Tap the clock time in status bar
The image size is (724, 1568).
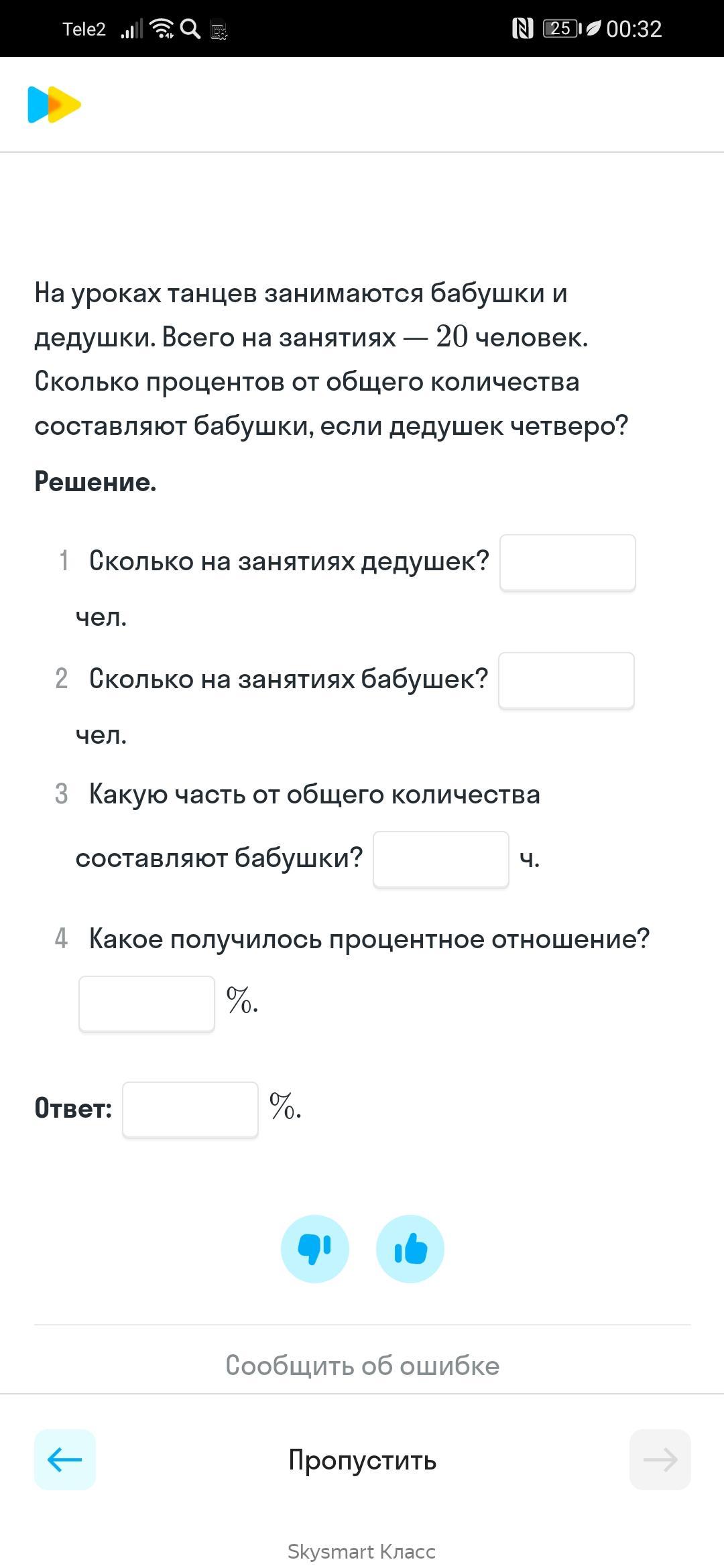tap(634, 29)
